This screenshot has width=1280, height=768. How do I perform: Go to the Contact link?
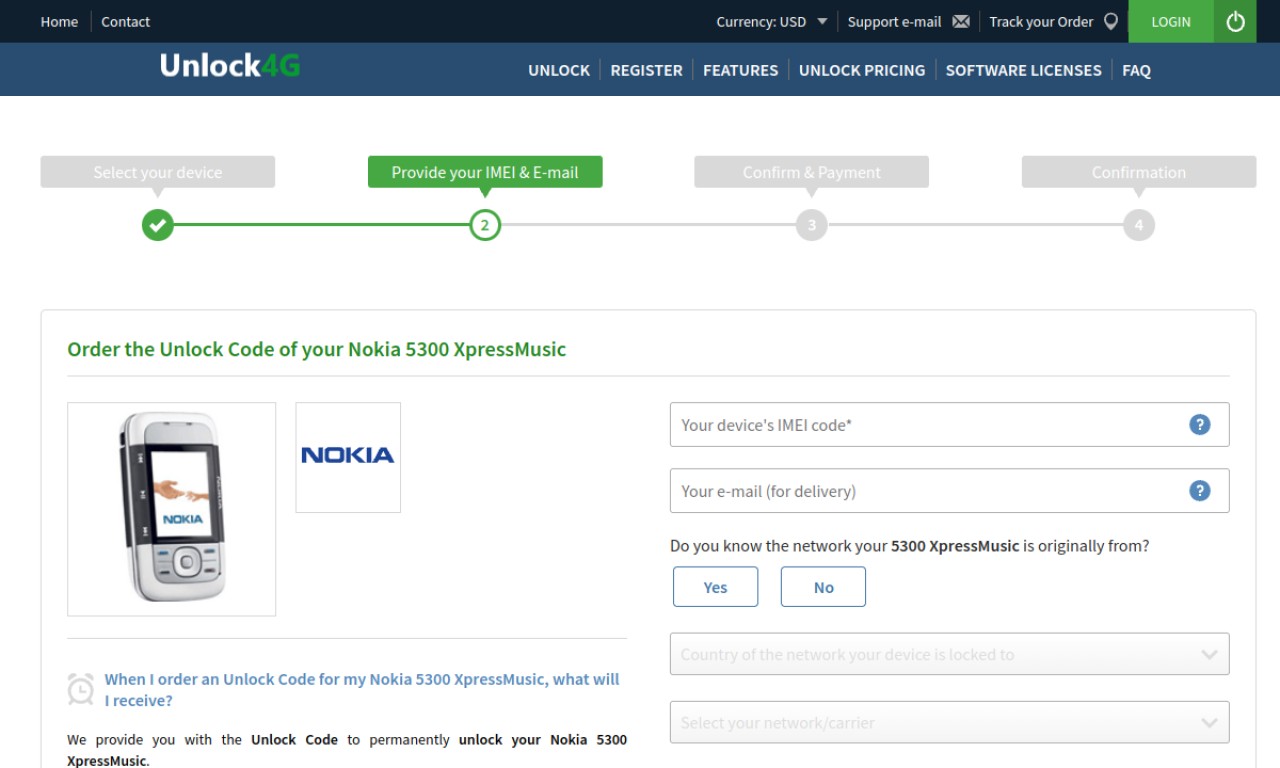126,22
